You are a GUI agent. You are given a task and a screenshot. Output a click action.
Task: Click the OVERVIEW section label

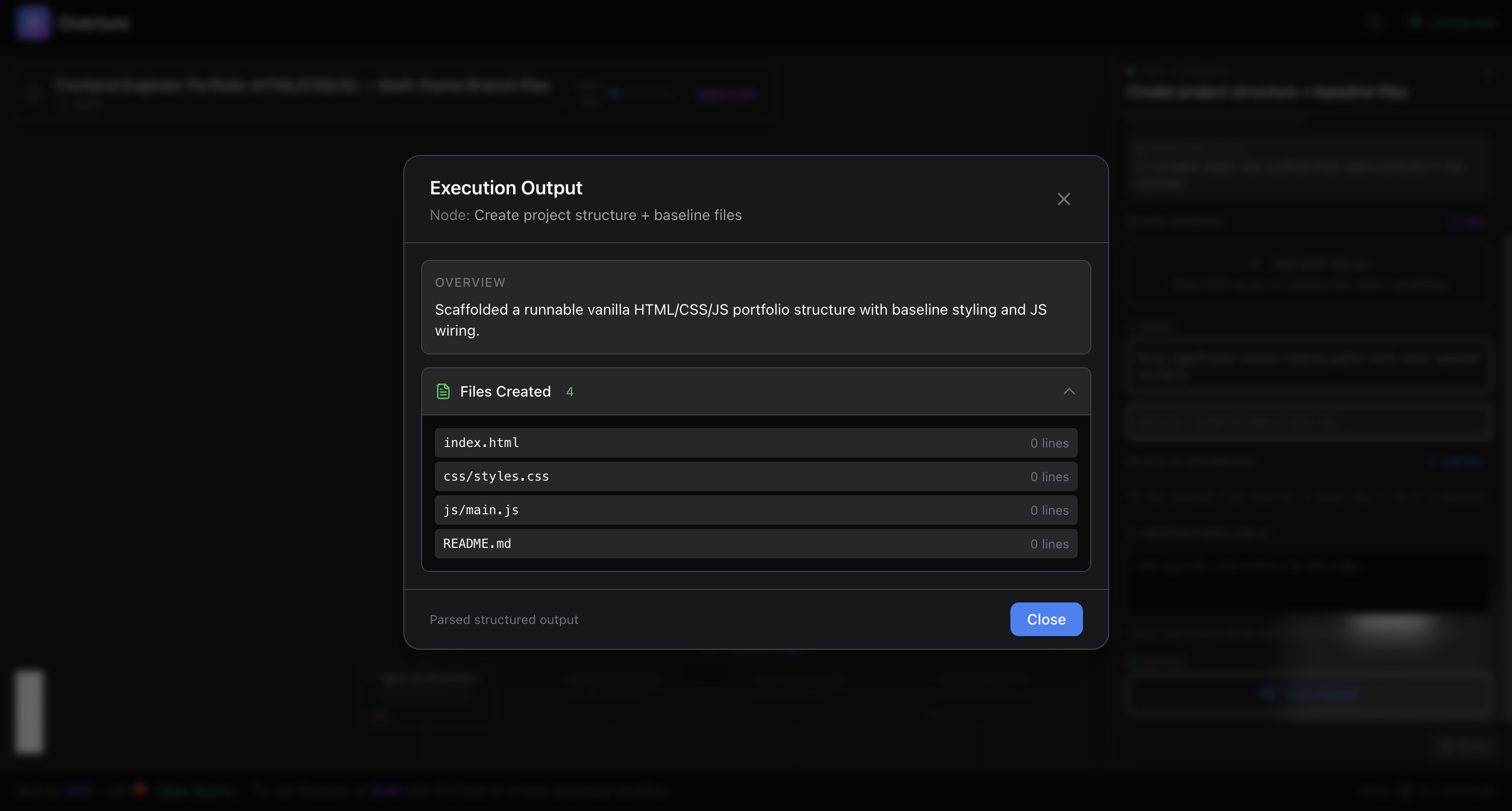[470, 283]
